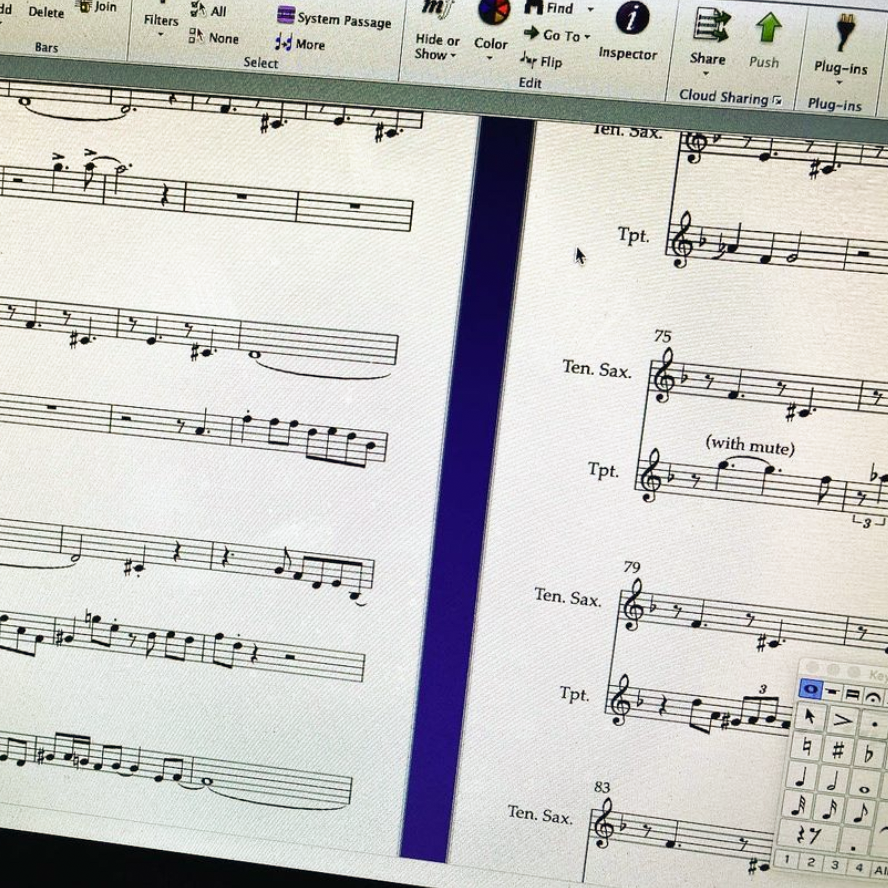The width and height of the screenshot is (888, 888).
Task: Click the Ten. Sax. label at bar 75
Action: [x=596, y=369]
